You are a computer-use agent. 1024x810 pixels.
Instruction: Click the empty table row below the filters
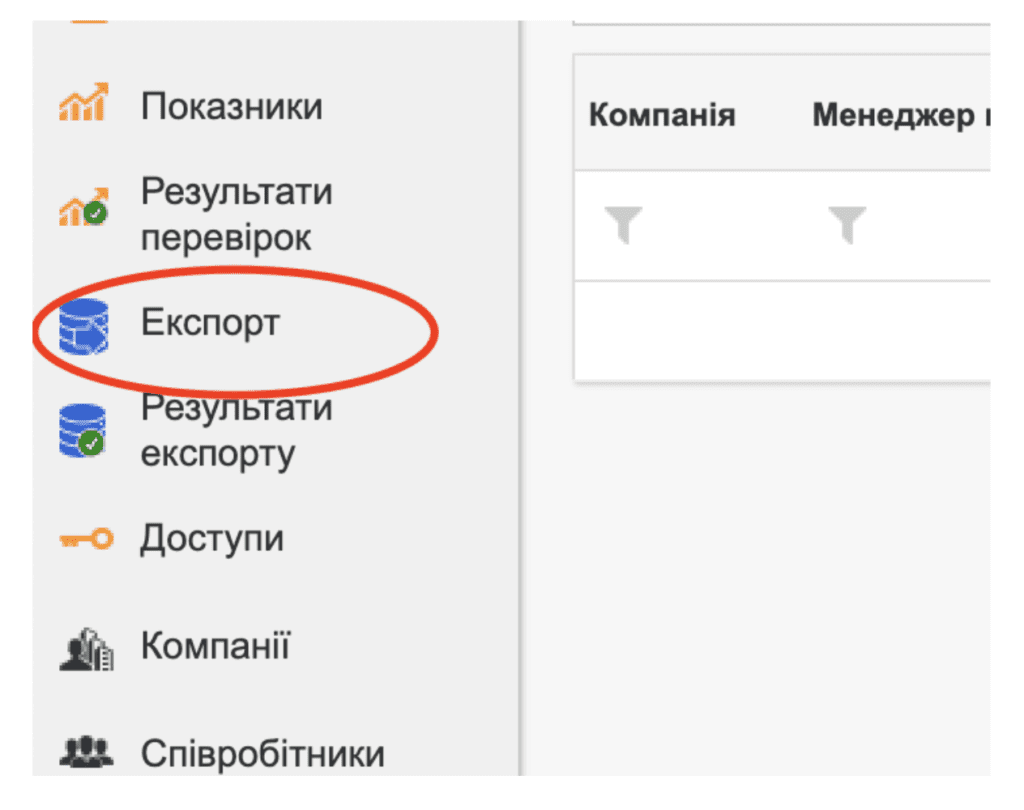tap(782, 330)
